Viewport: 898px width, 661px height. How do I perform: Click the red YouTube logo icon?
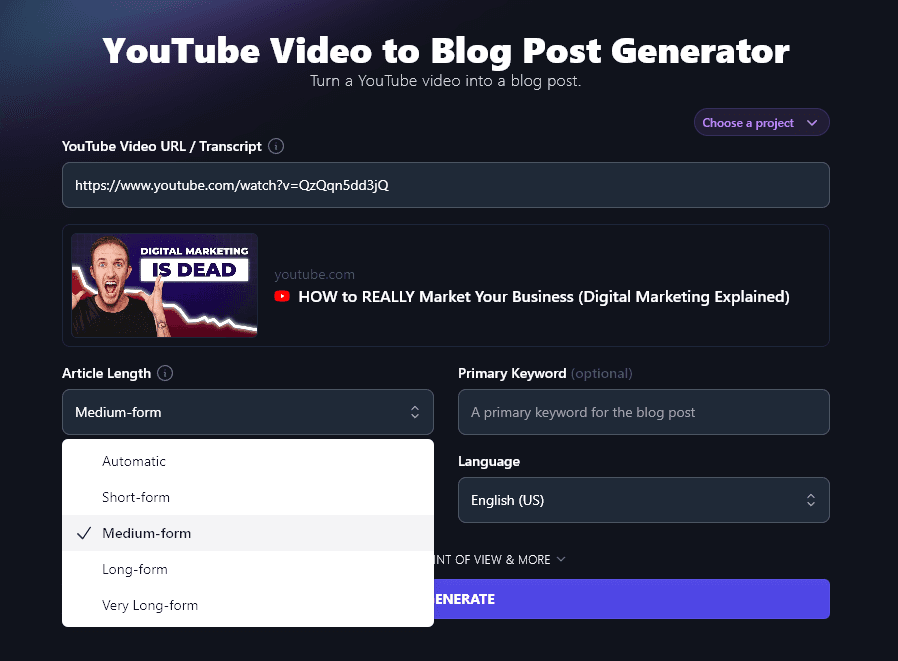coord(282,297)
